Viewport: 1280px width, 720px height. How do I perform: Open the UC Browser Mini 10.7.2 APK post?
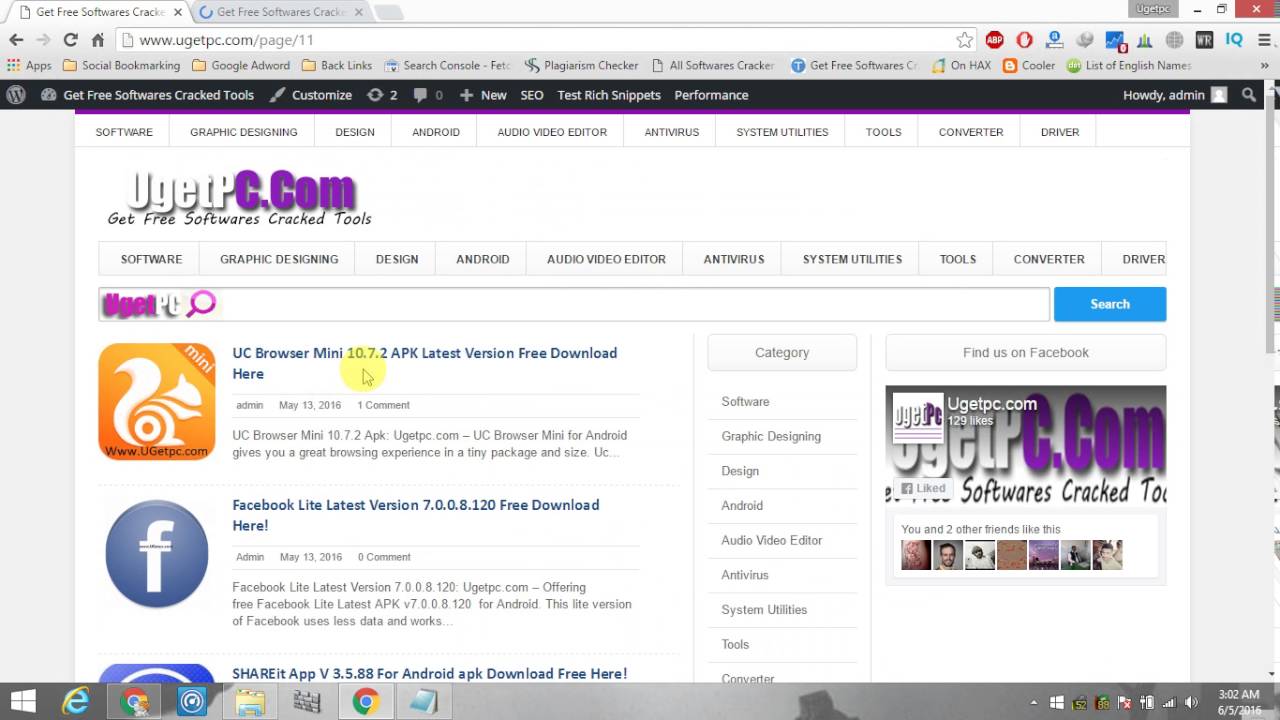tap(425, 363)
